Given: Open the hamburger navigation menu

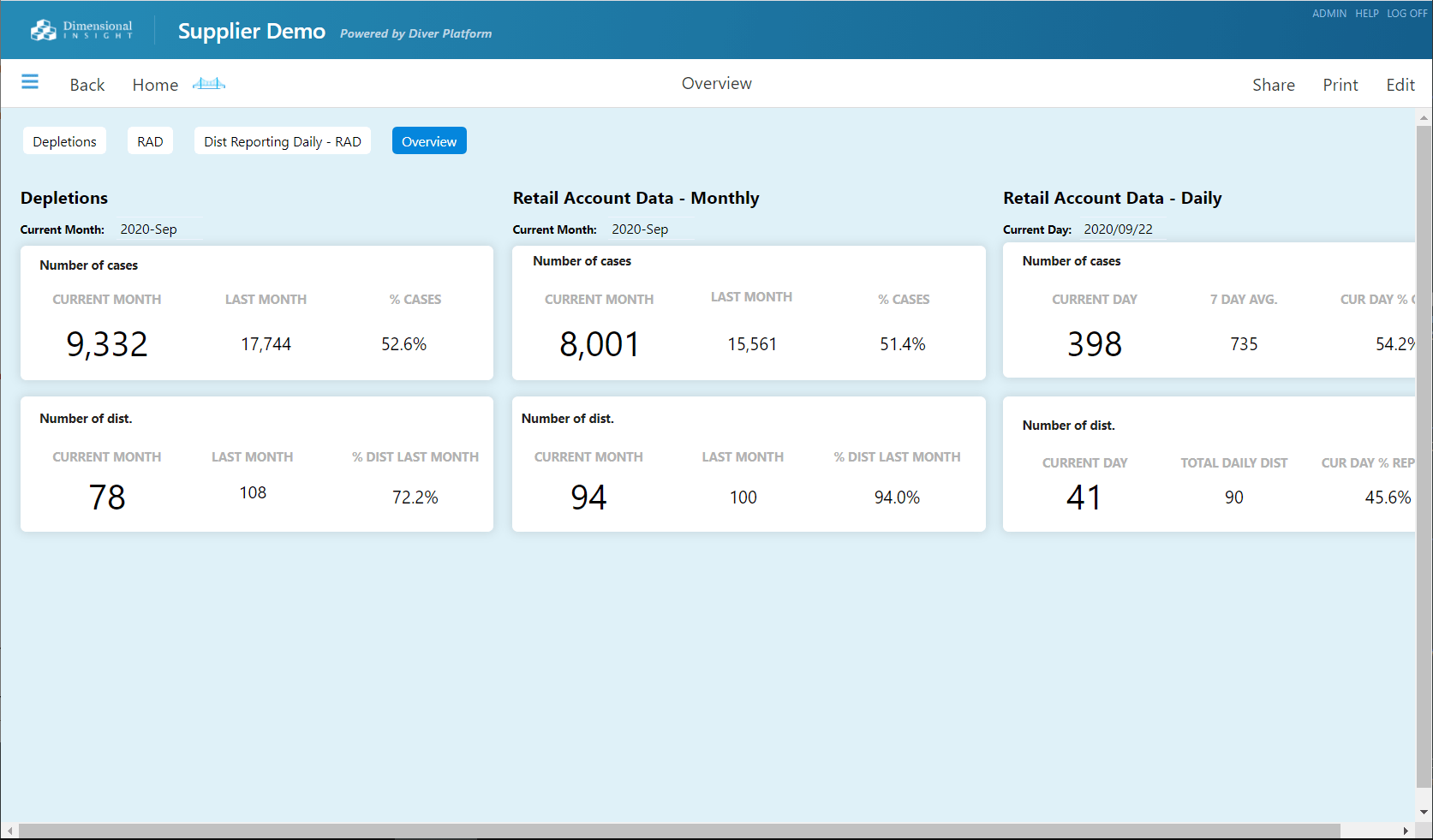Looking at the screenshot, I should (30, 82).
